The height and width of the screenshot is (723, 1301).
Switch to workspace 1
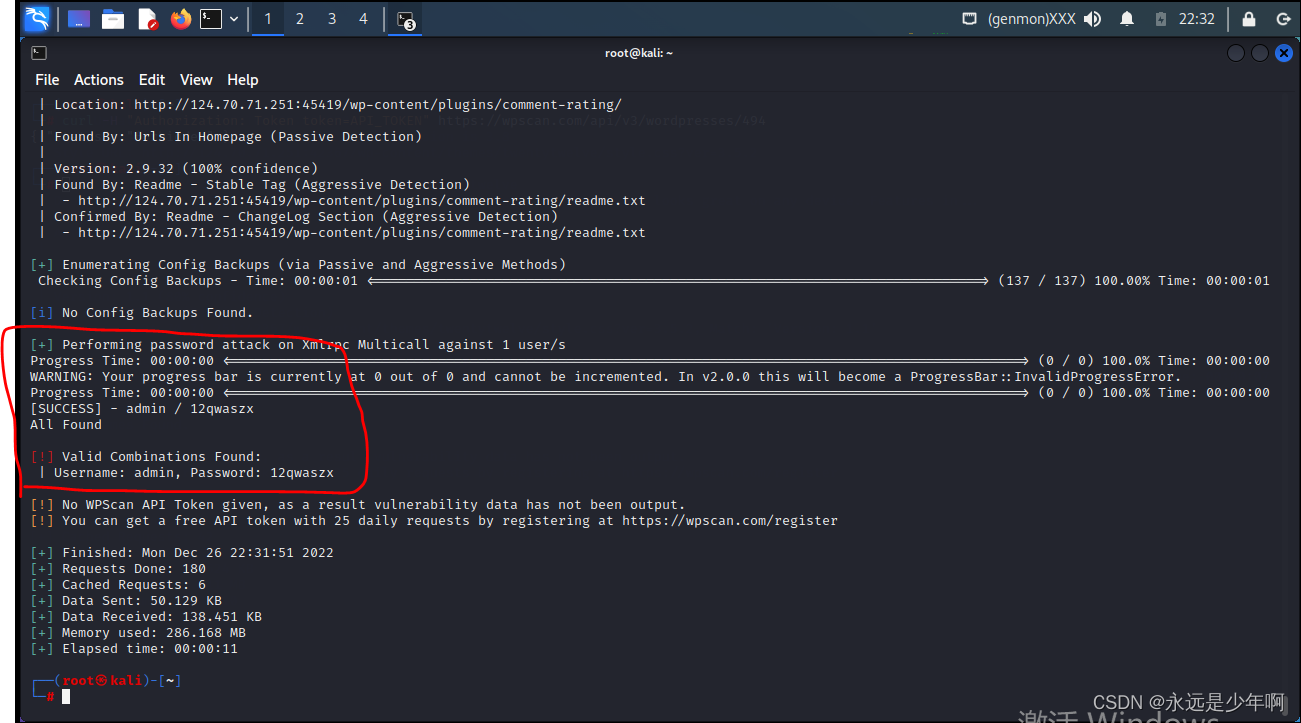(x=268, y=18)
